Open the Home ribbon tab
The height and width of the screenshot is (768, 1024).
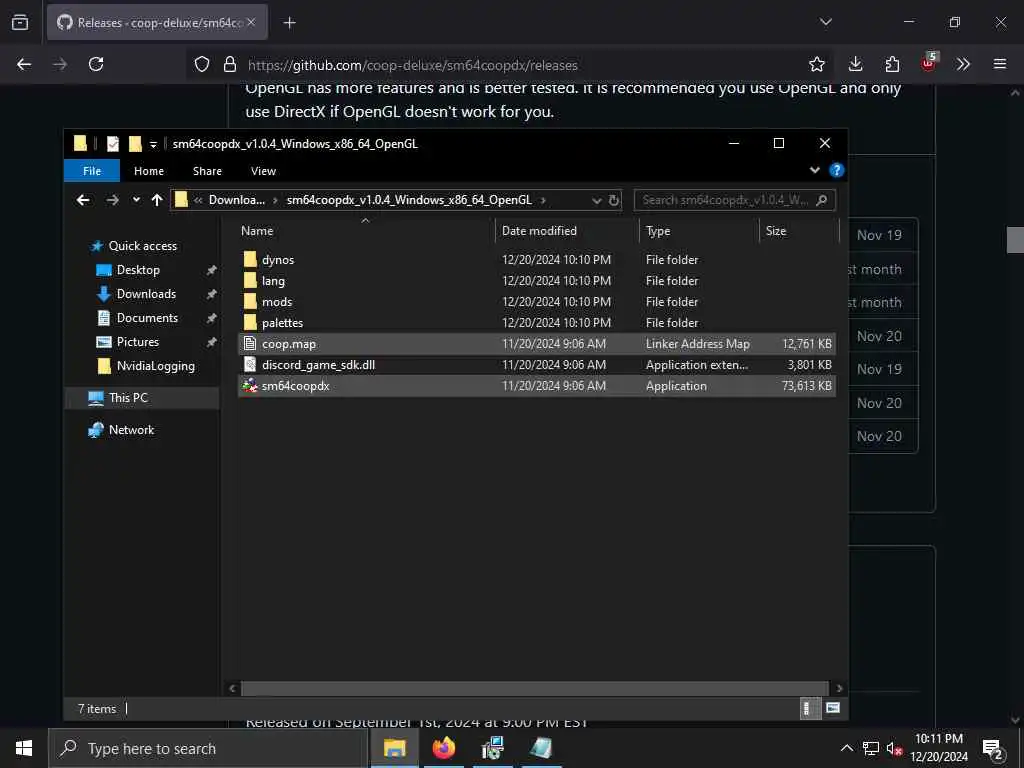(149, 171)
